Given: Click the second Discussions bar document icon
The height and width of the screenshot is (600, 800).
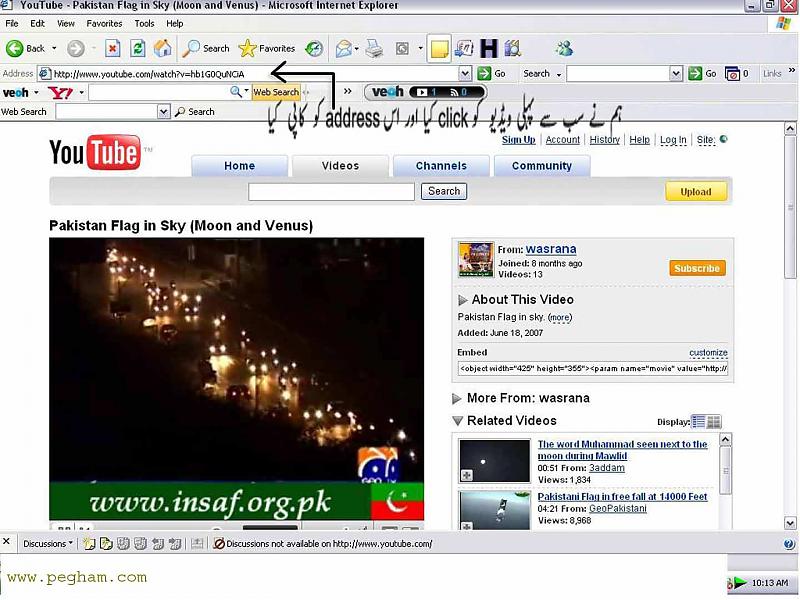Looking at the screenshot, I should click(x=106, y=544).
